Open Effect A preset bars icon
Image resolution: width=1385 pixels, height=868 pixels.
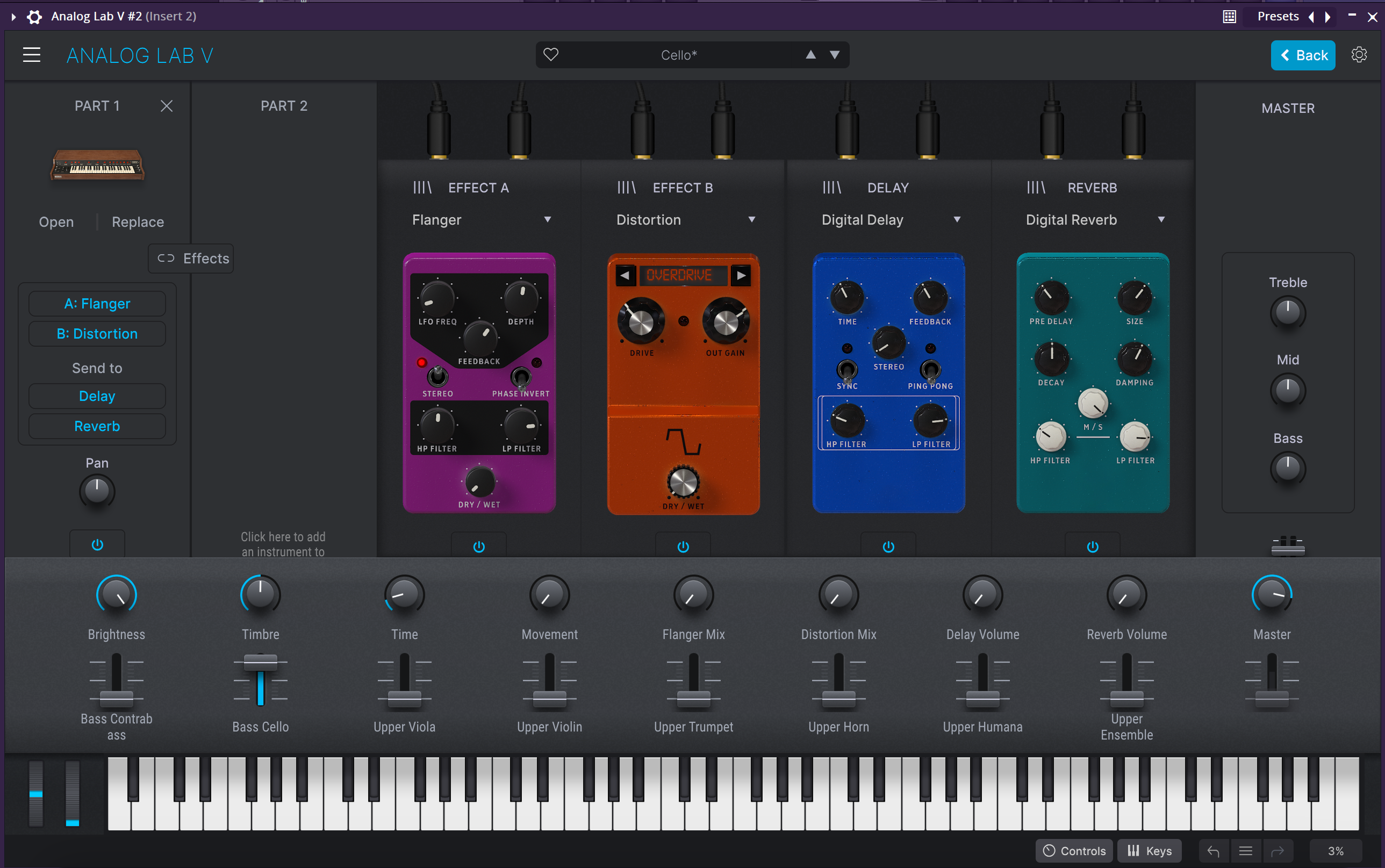[422, 187]
